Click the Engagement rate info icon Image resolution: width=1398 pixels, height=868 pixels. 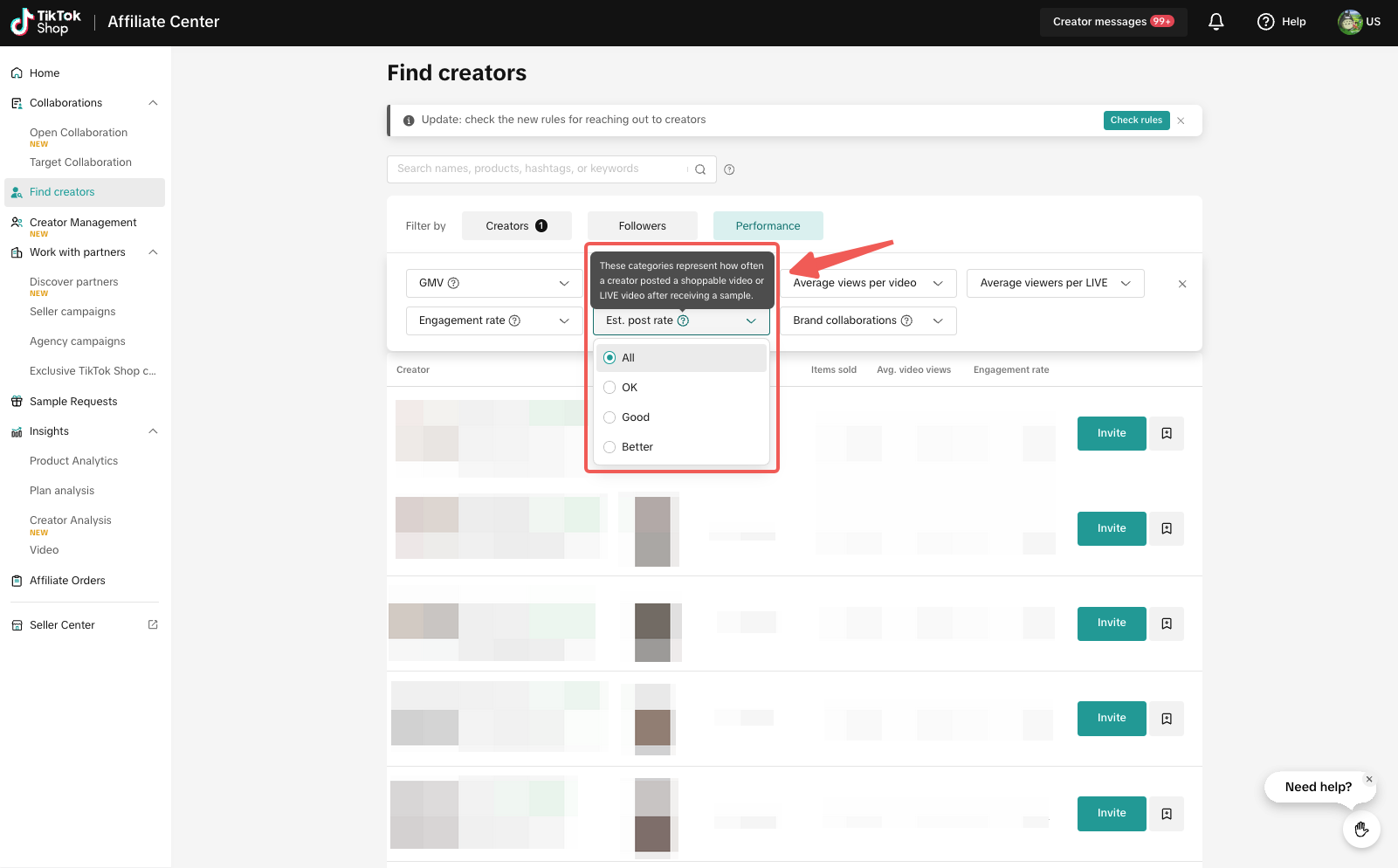point(514,320)
